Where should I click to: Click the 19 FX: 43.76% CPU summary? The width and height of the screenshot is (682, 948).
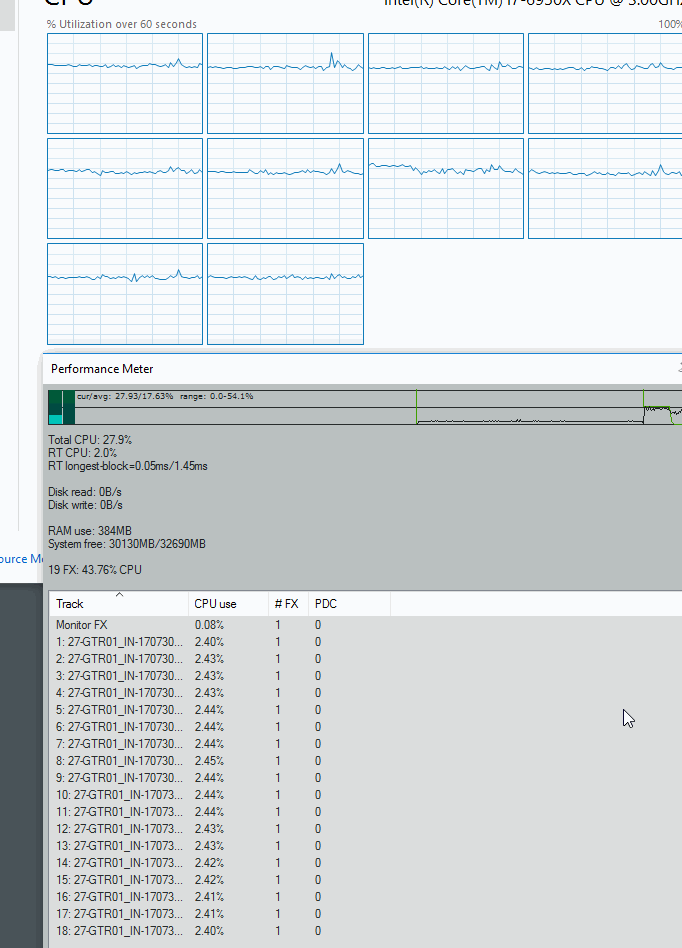94,570
